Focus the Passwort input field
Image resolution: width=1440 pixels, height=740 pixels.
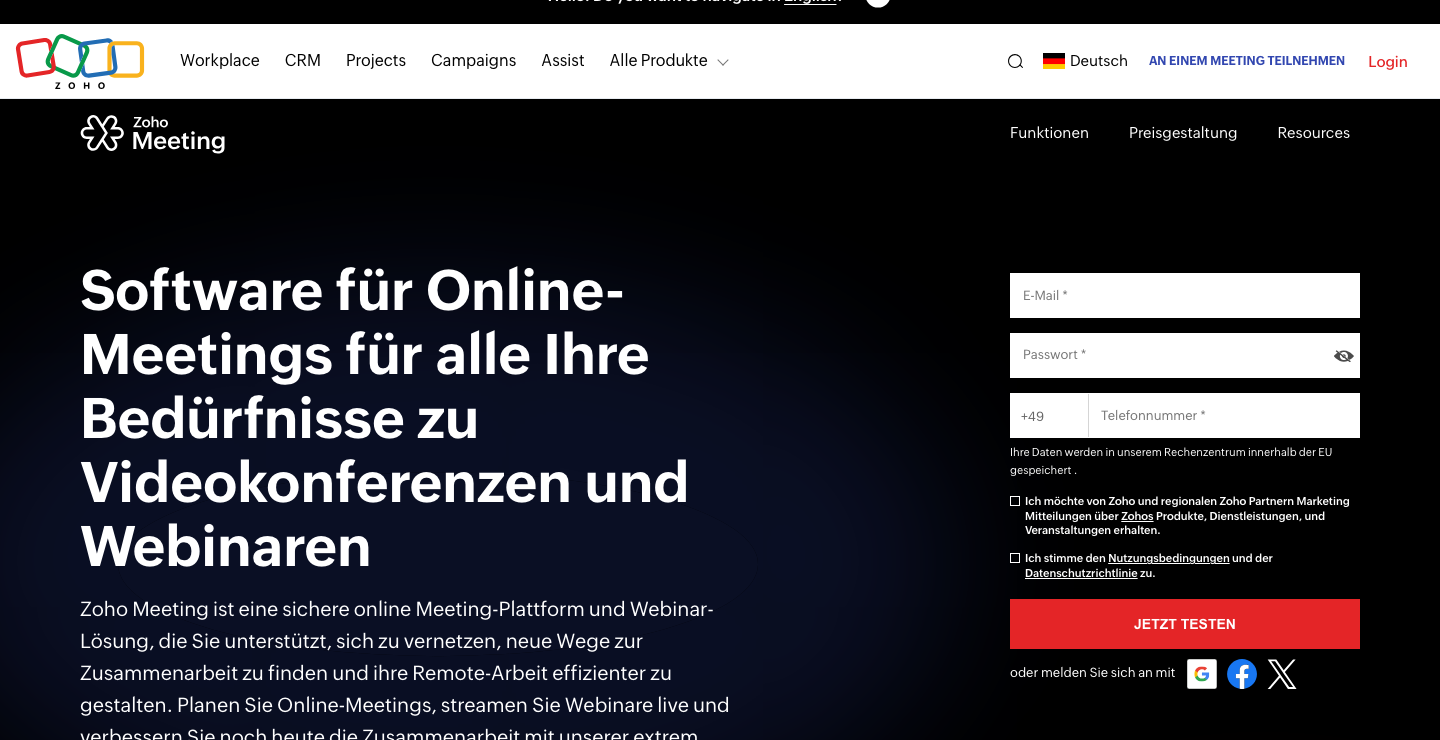[x=1185, y=356]
